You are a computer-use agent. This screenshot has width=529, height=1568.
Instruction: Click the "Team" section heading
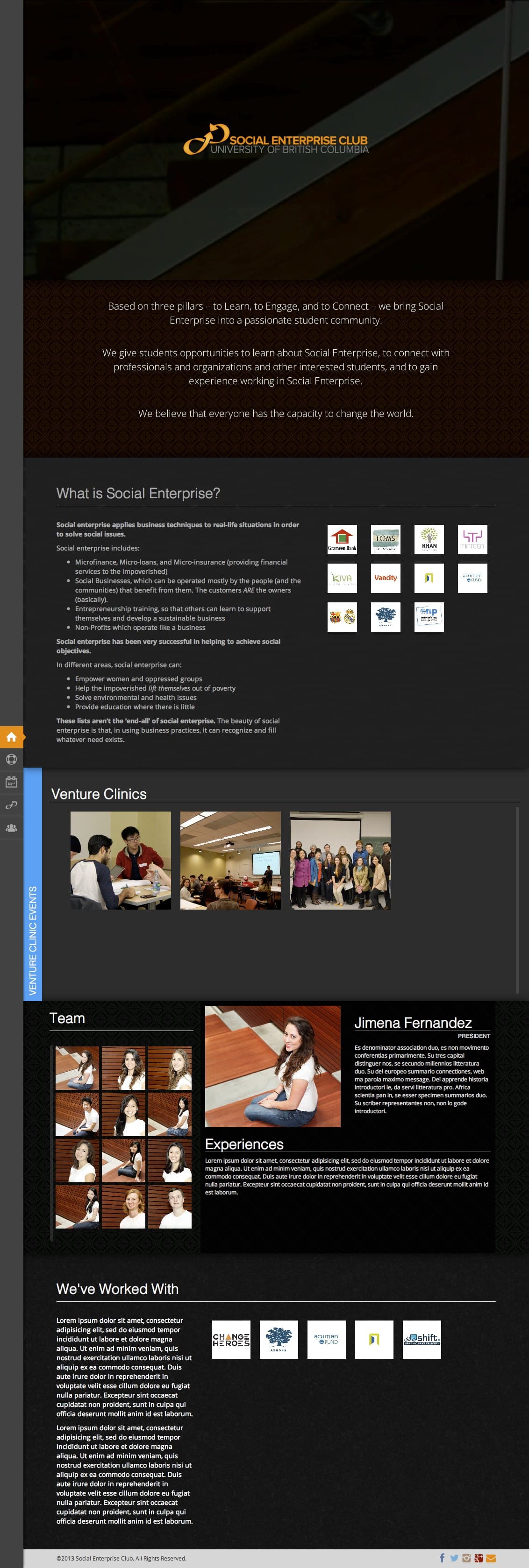67,1018
